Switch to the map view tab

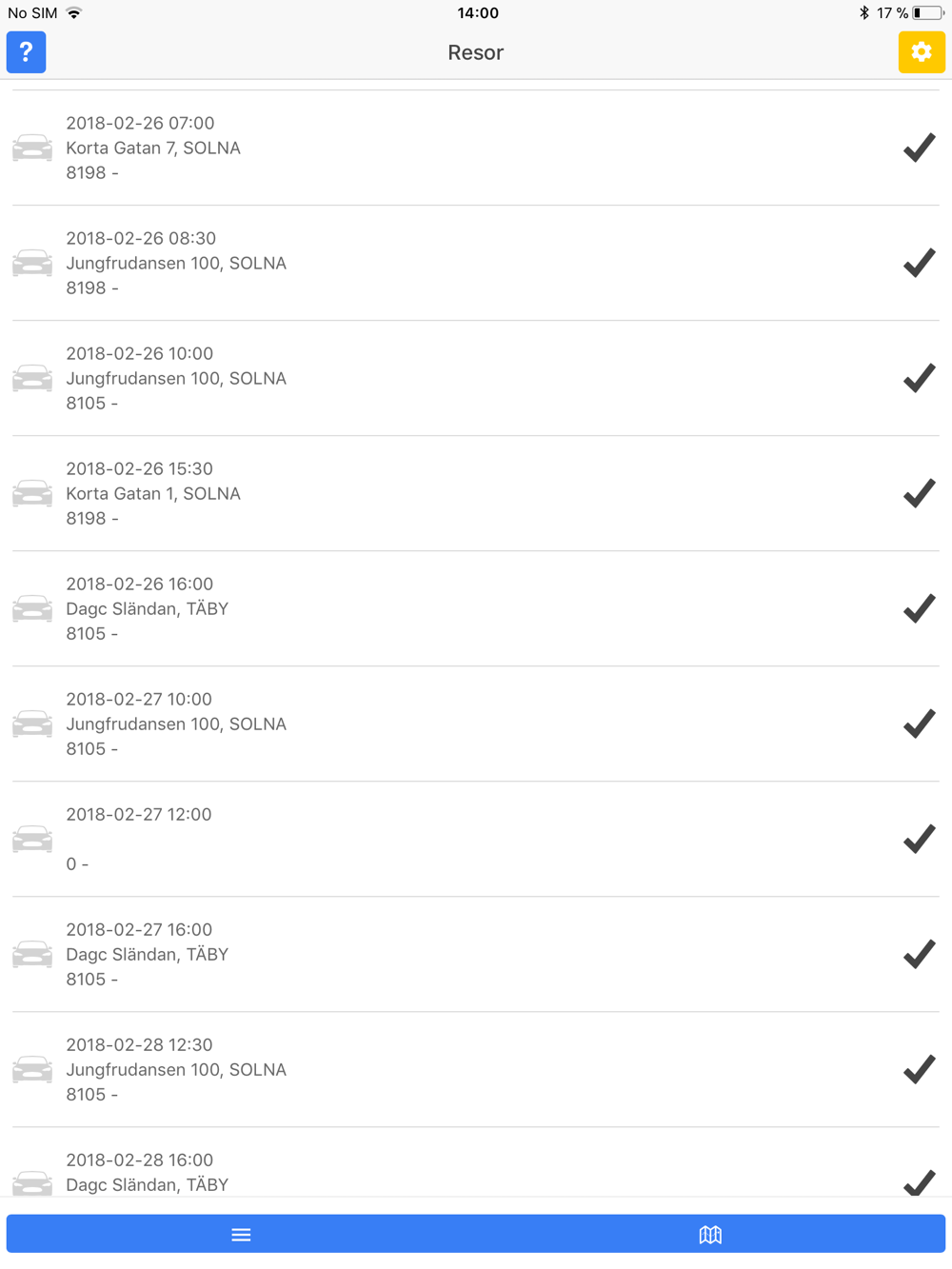pyautogui.click(x=710, y=1235)
